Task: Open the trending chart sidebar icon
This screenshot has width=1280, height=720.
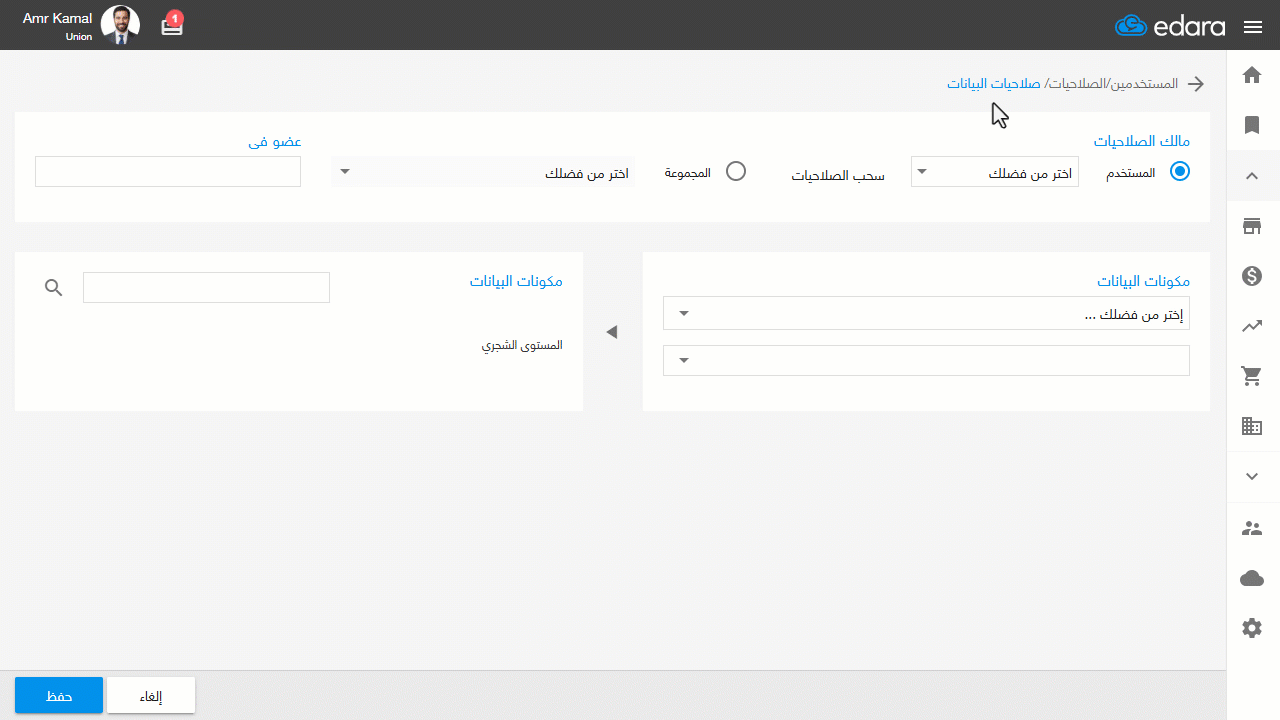Action: [1252, 326]
